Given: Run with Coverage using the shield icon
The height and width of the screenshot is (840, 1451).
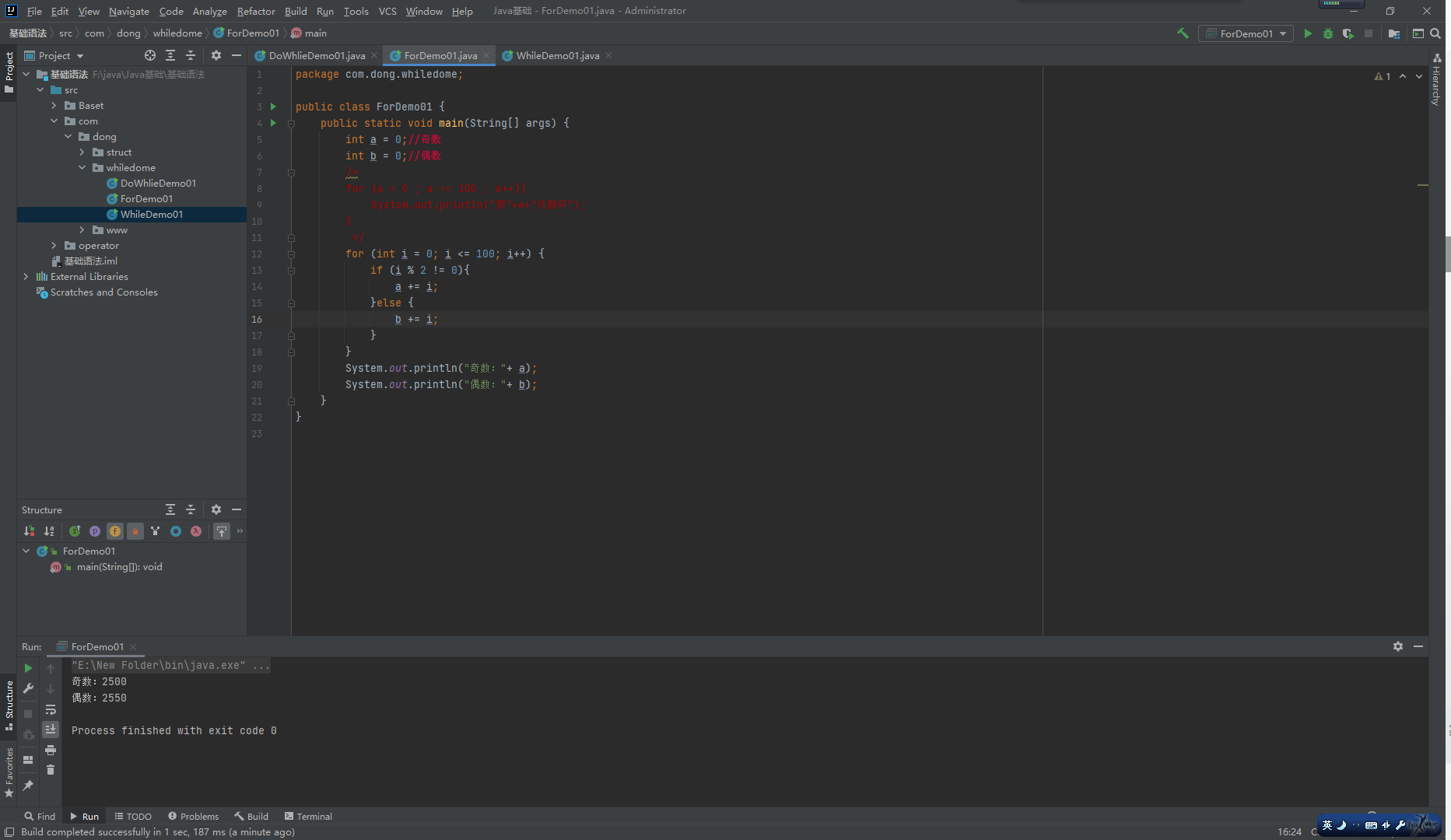Looking at the screenshot, I should coord(1348,33).
